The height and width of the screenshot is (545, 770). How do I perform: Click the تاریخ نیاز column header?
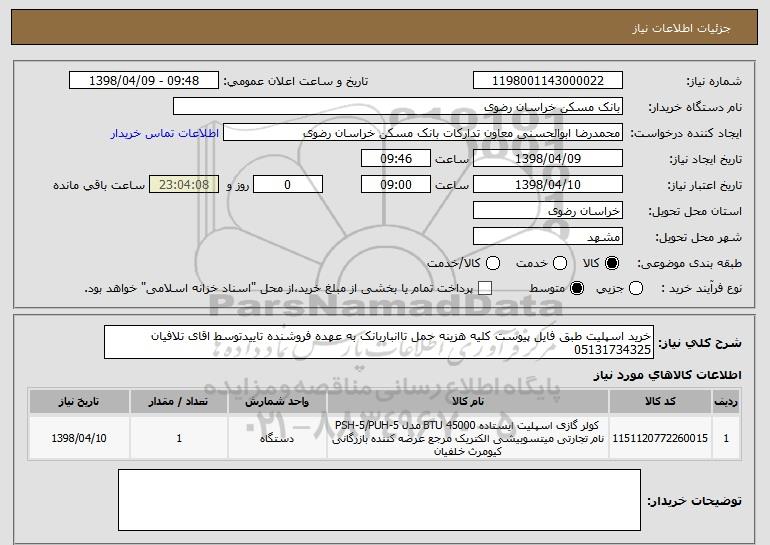click(79, 402)
